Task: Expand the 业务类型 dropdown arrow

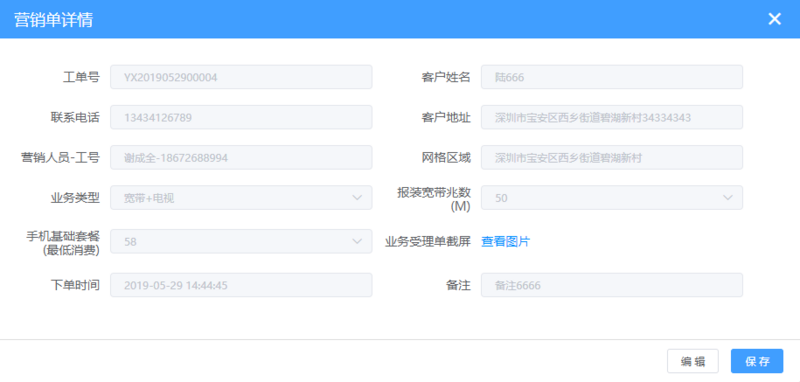Action: pyautogui.click(x=357, y=198)
